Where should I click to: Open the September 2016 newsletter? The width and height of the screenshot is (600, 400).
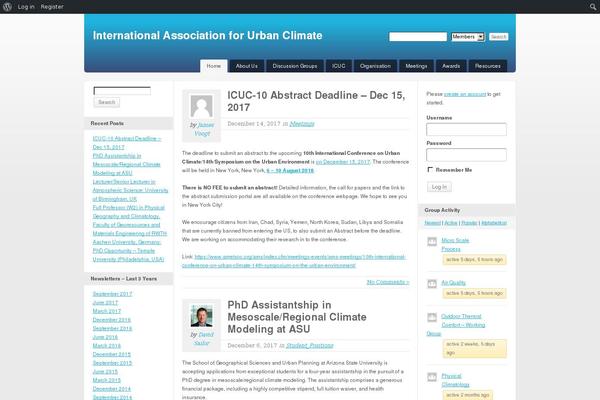tap(112, 328)
